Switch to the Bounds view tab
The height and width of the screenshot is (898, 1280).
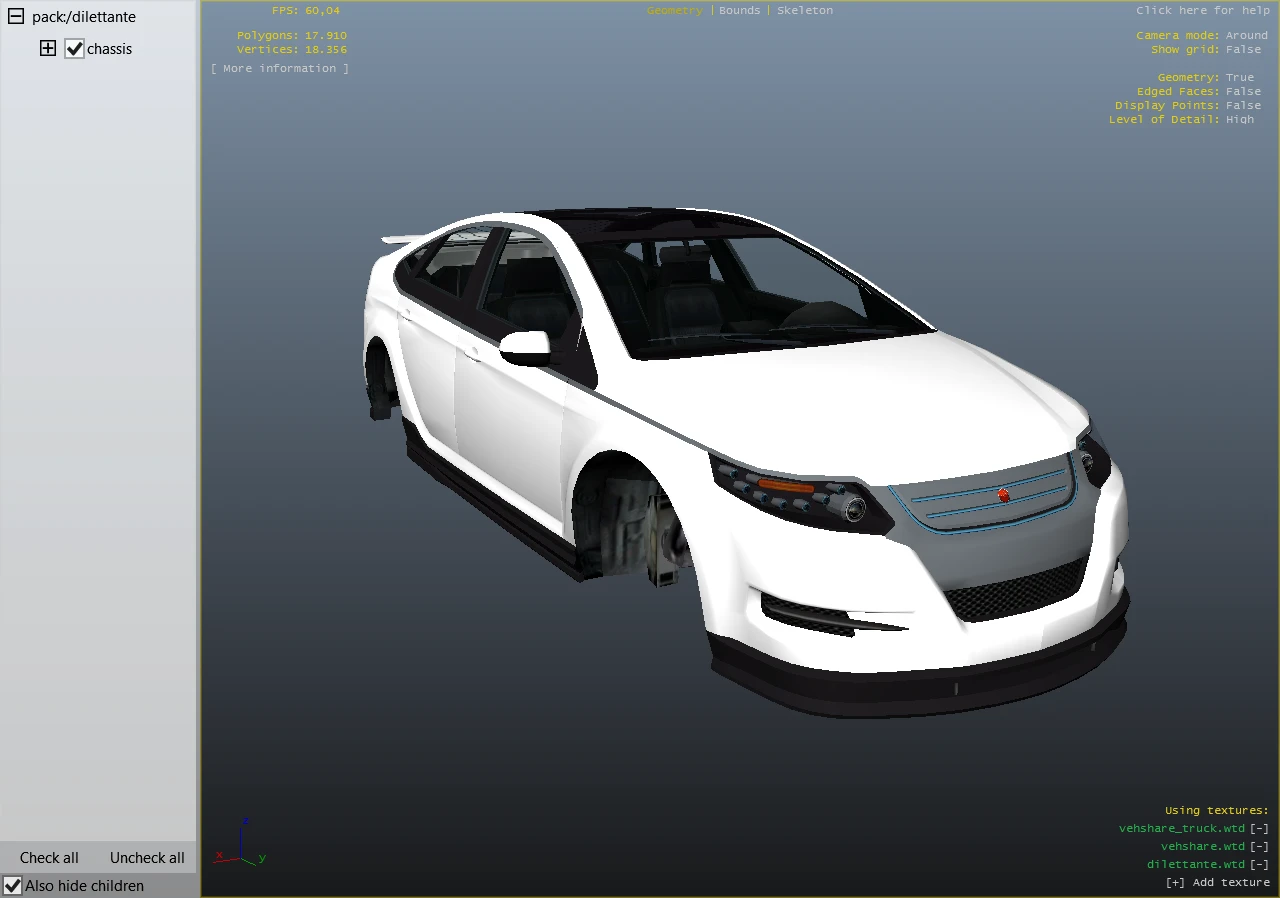click(x=739, y=10)
